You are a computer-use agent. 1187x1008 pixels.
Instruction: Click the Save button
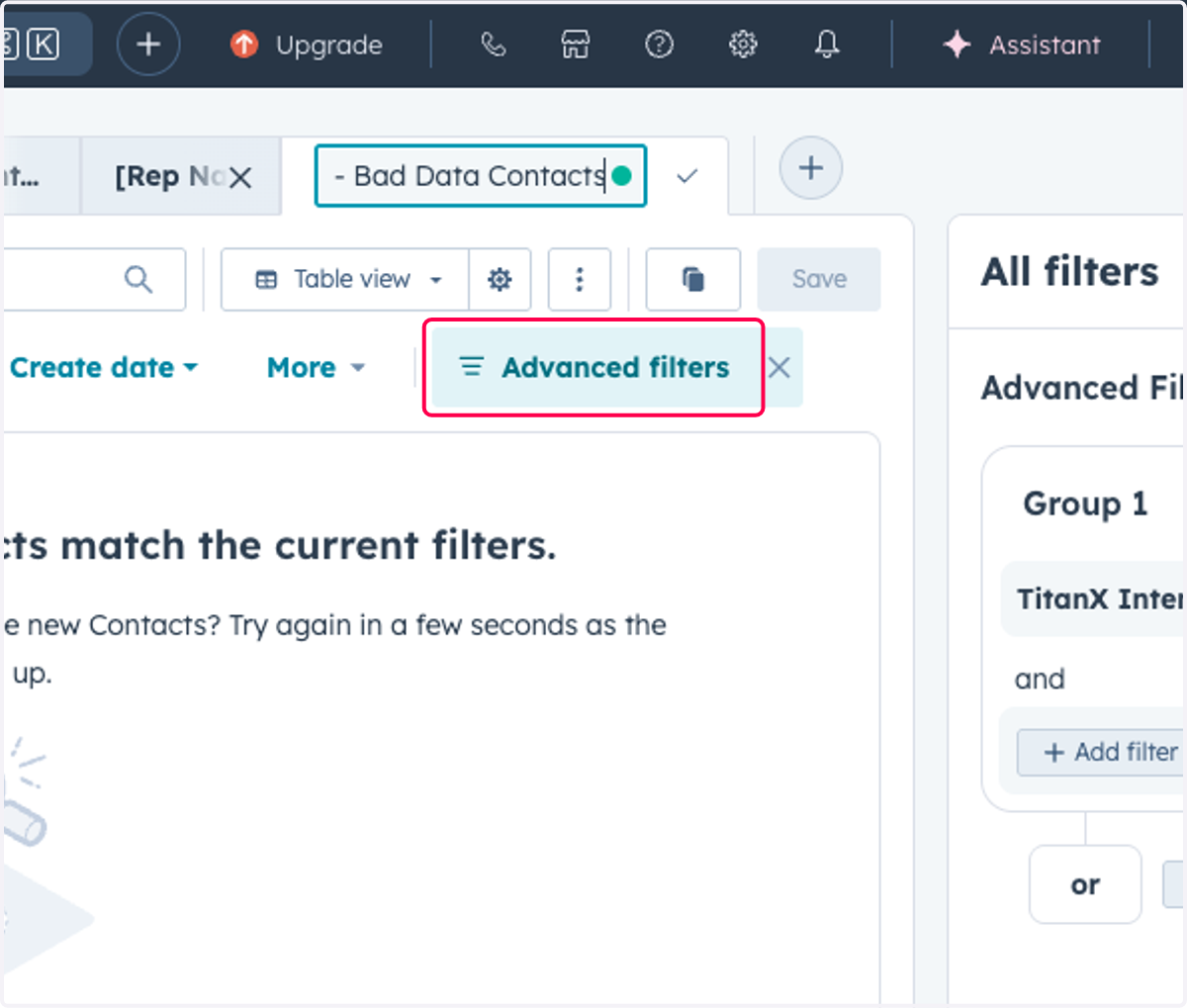coord(819,280)
